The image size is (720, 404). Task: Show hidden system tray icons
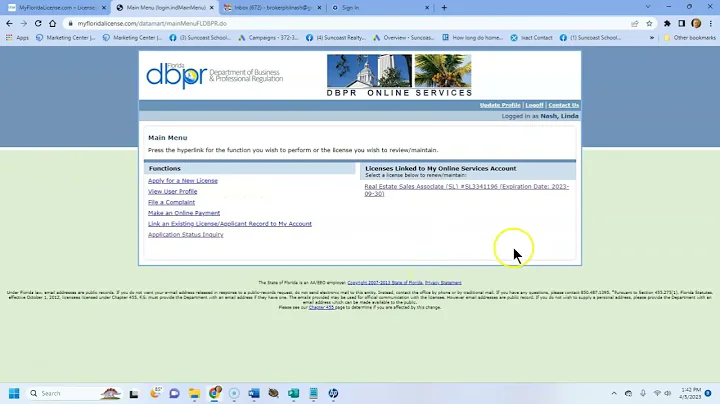(x=614, y=393)
